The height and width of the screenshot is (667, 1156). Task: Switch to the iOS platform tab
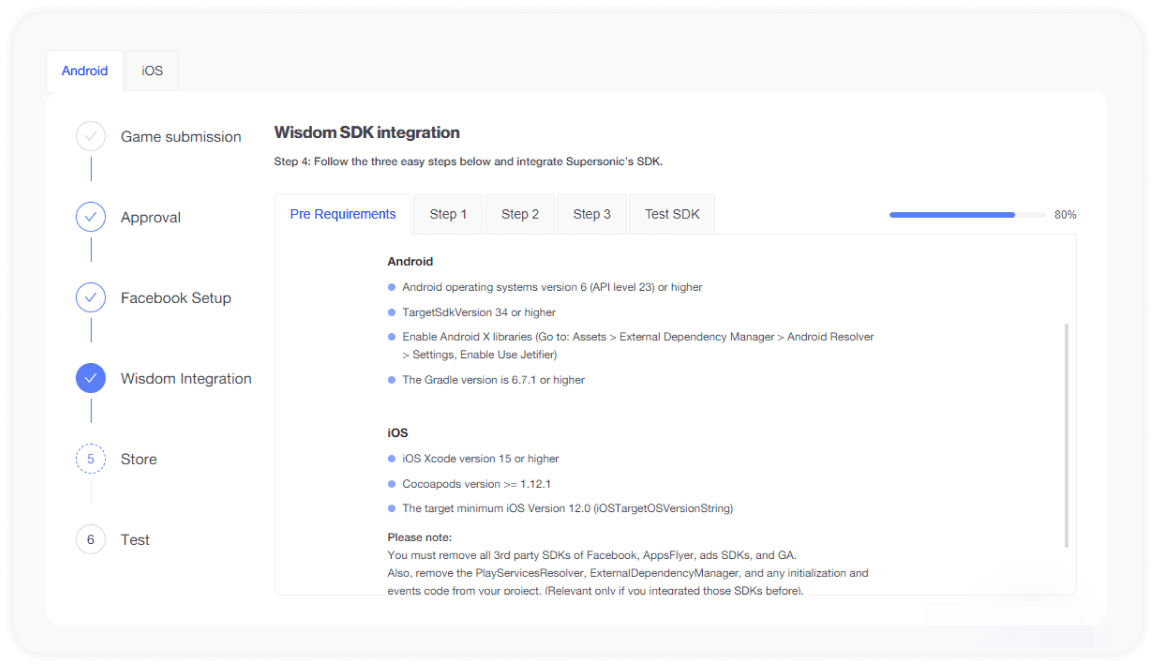click(x=152, y=71)
